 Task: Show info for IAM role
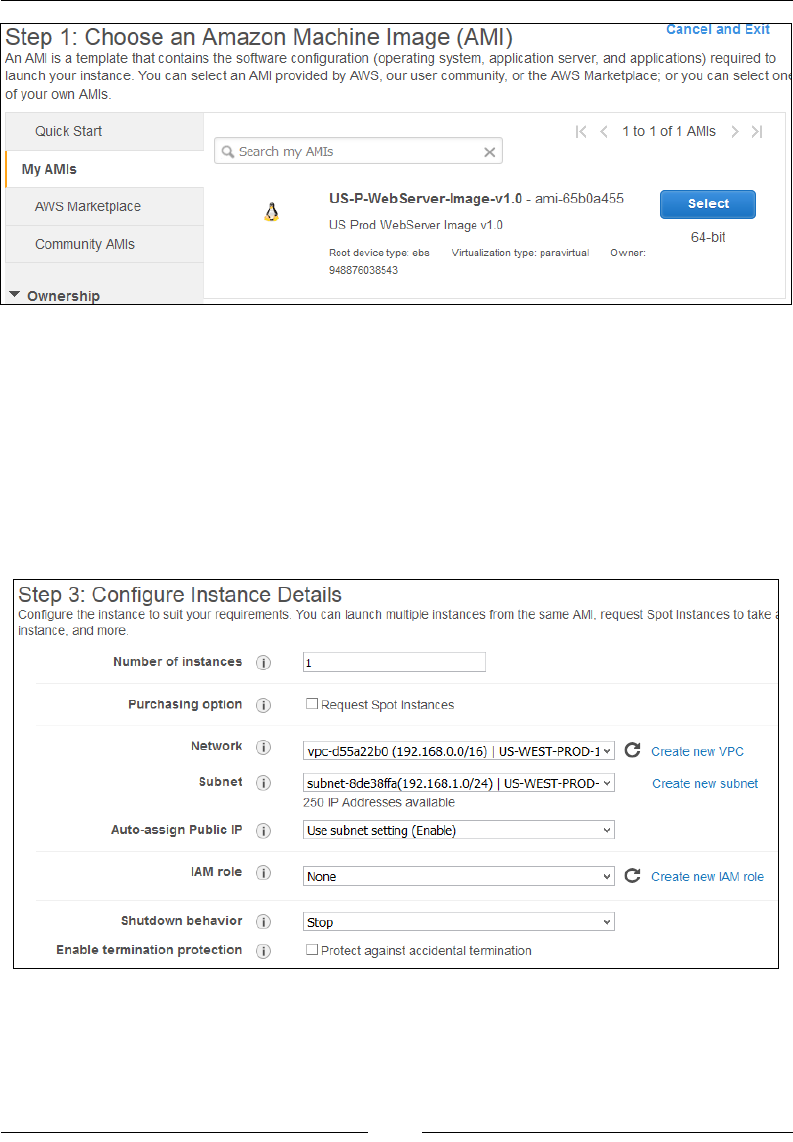(x=264, y=873)
